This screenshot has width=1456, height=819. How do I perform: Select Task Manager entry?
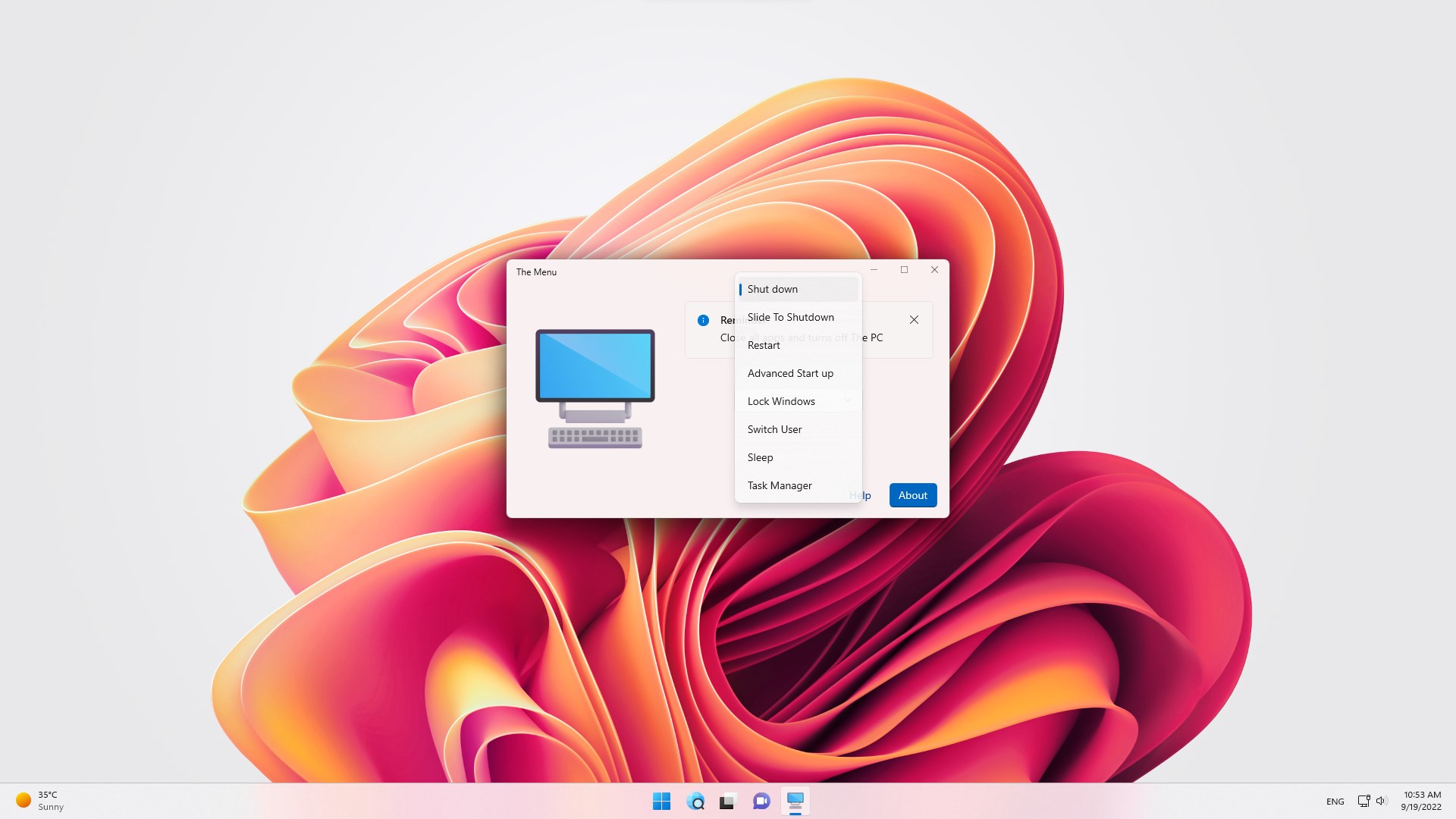coord(799,485)
